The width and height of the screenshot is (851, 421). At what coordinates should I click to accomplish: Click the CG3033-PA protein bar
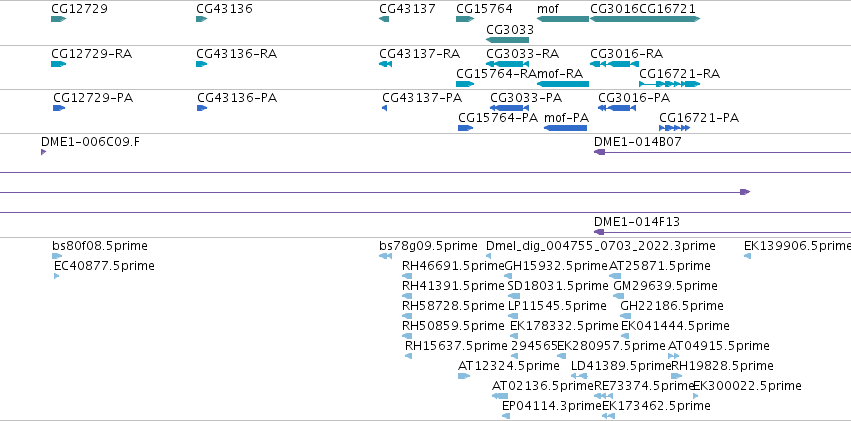[x=510, y=108]
